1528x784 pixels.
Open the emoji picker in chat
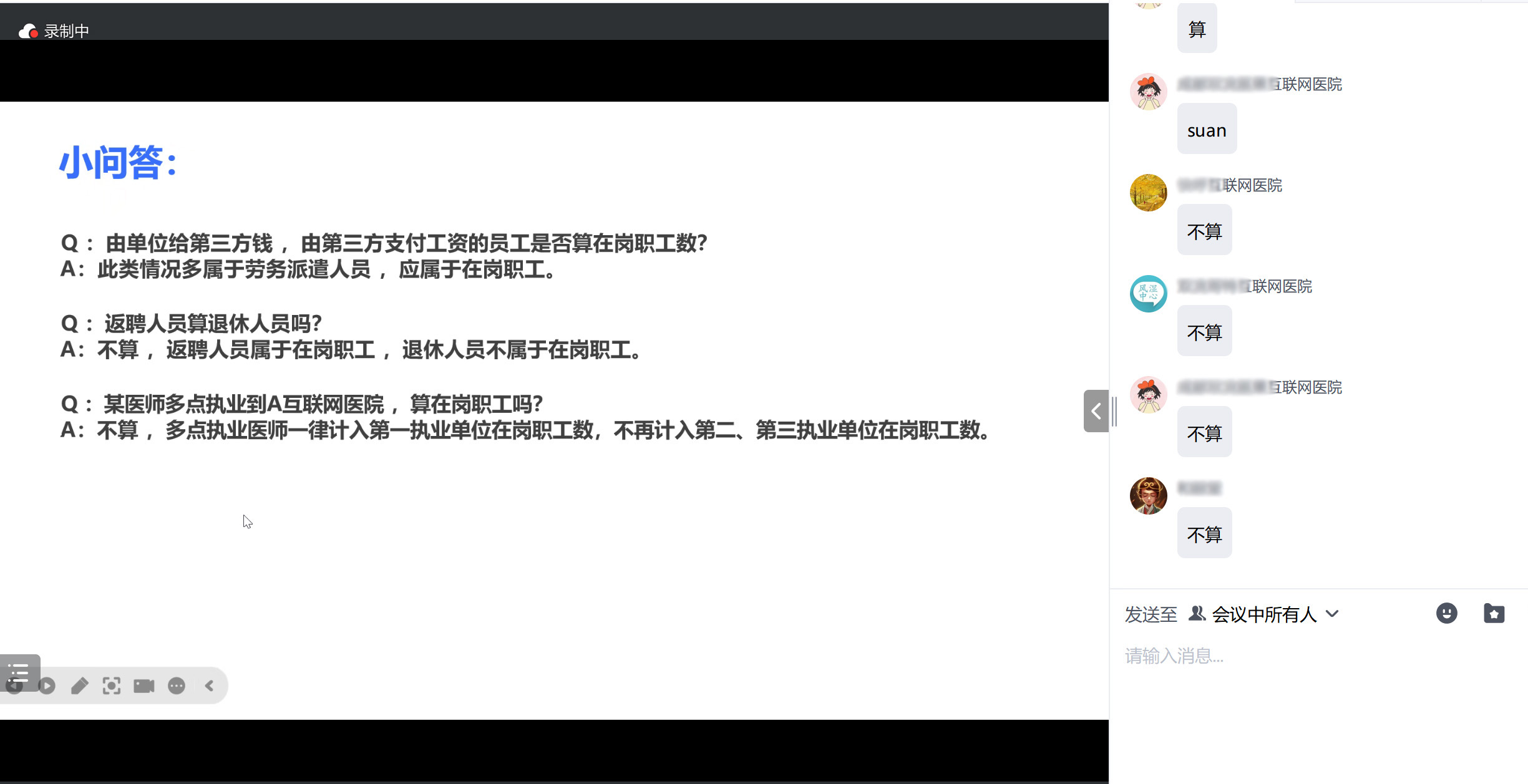[1446, 614]
